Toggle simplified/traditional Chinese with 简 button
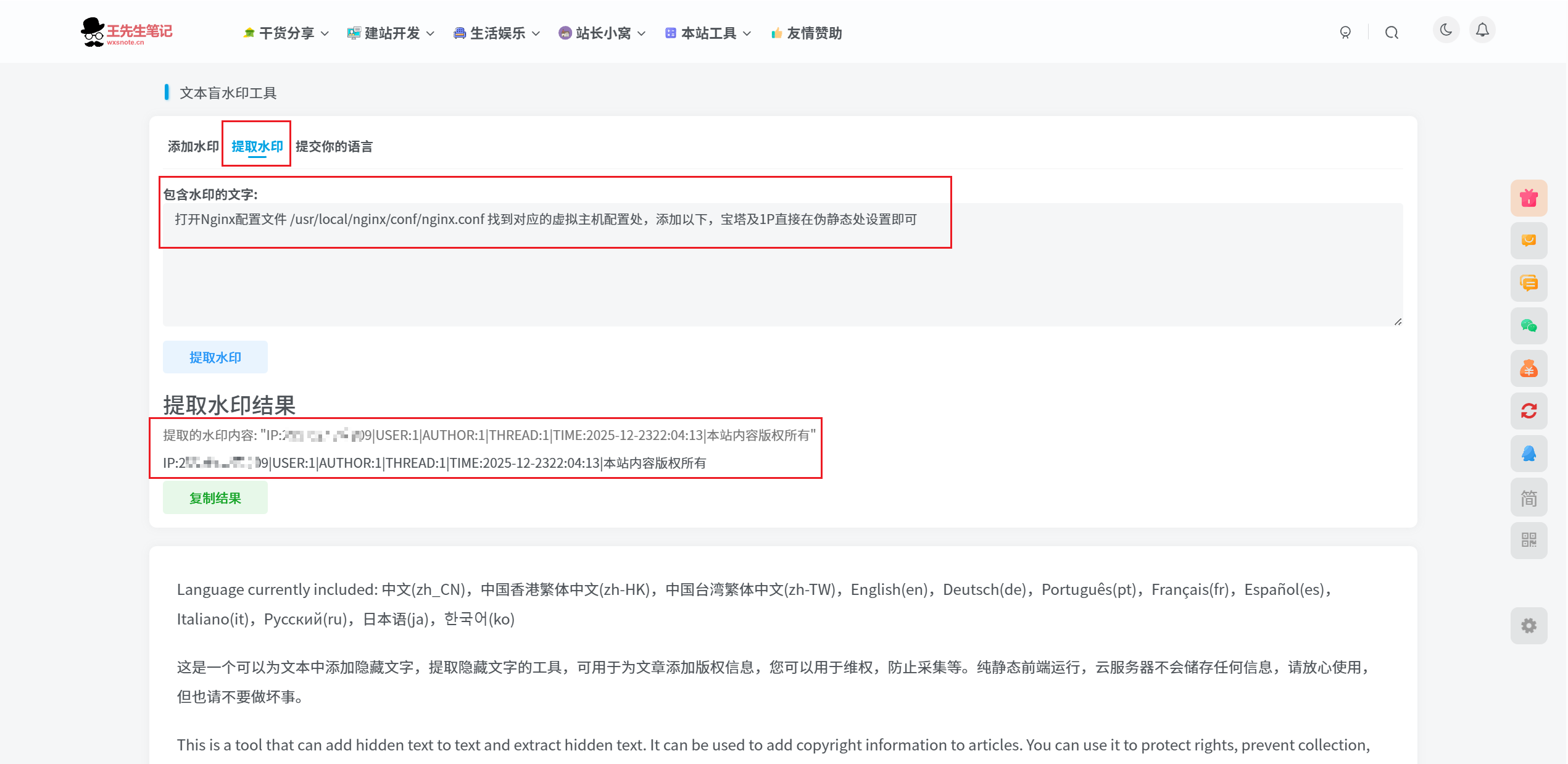 click(x=1528, y=497)
